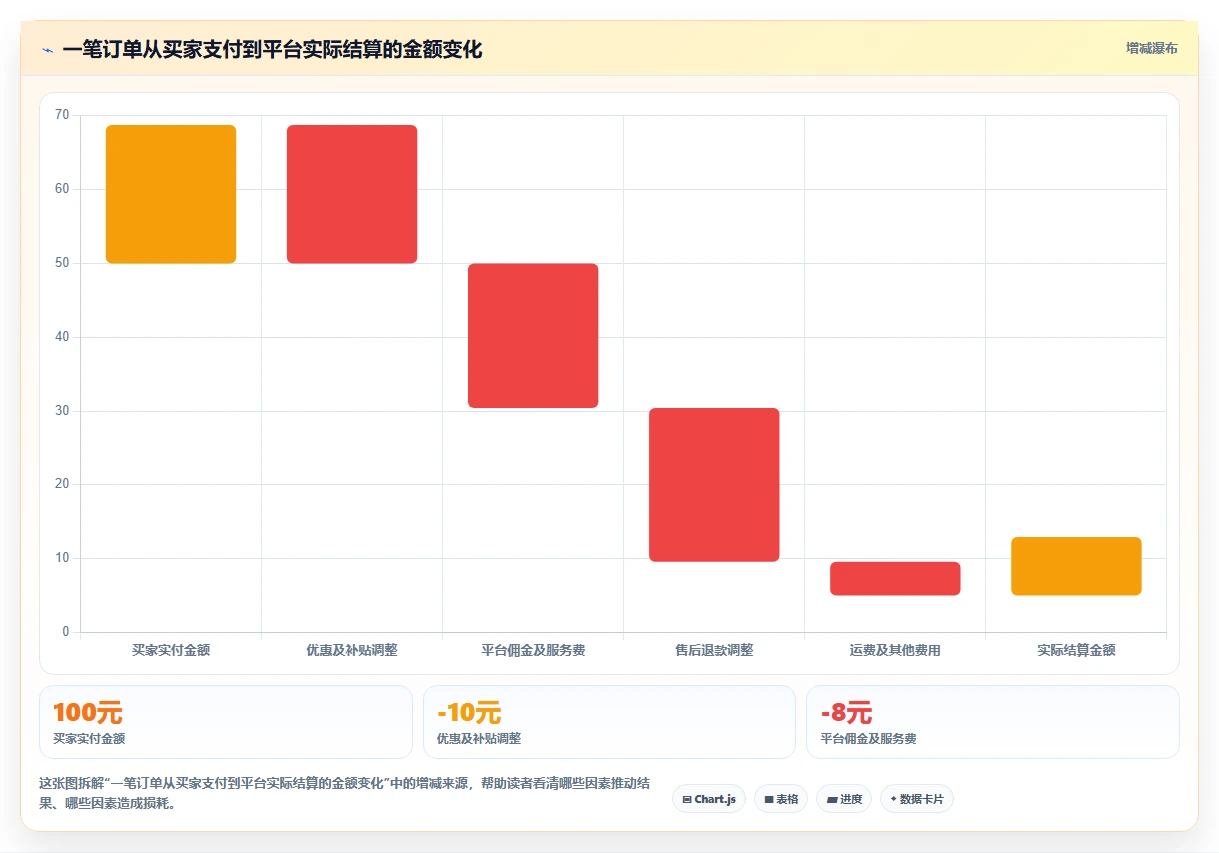Viewport: 1219px width, 853px height.
Task: Click the 增减瀑布 label in header
Action: [x=1151, y=48]
